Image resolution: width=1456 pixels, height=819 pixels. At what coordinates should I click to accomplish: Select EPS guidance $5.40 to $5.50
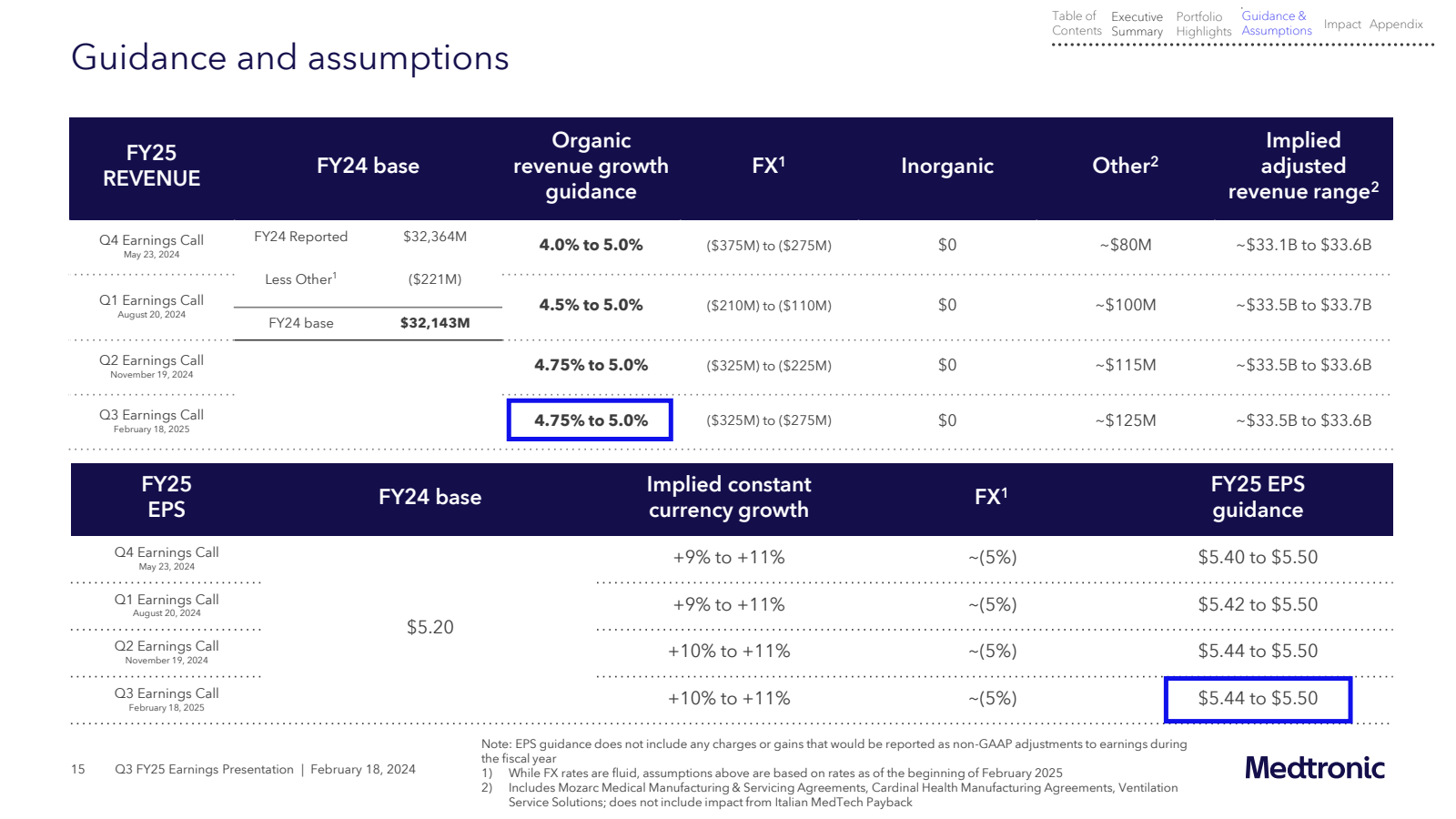[x=1258, y=557]
